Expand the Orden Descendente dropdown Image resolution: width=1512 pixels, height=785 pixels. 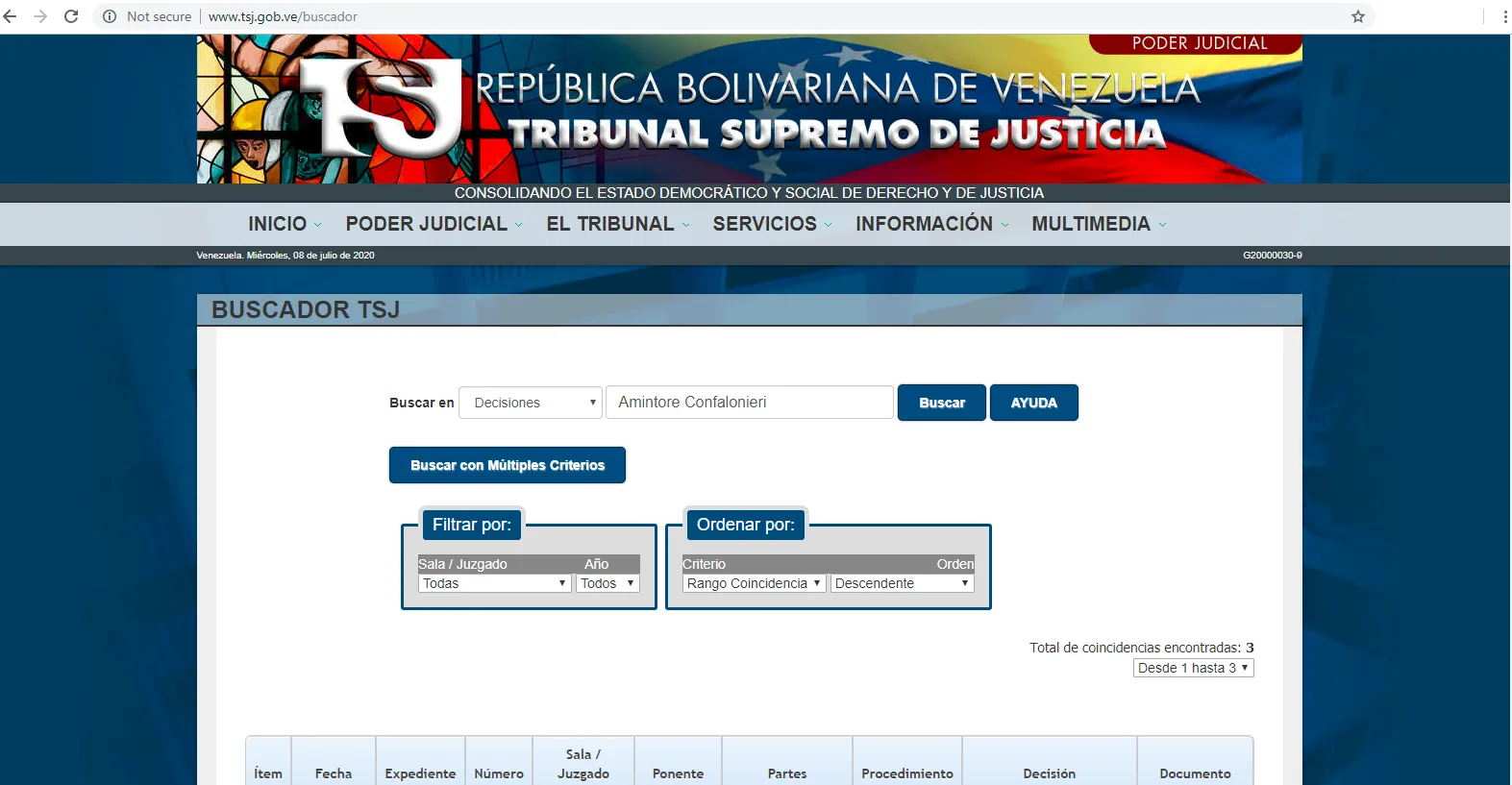coord(903,583)
